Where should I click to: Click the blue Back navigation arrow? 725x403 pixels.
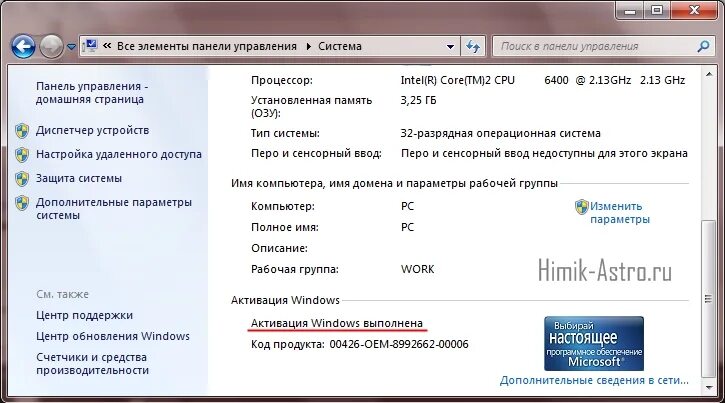23,46
